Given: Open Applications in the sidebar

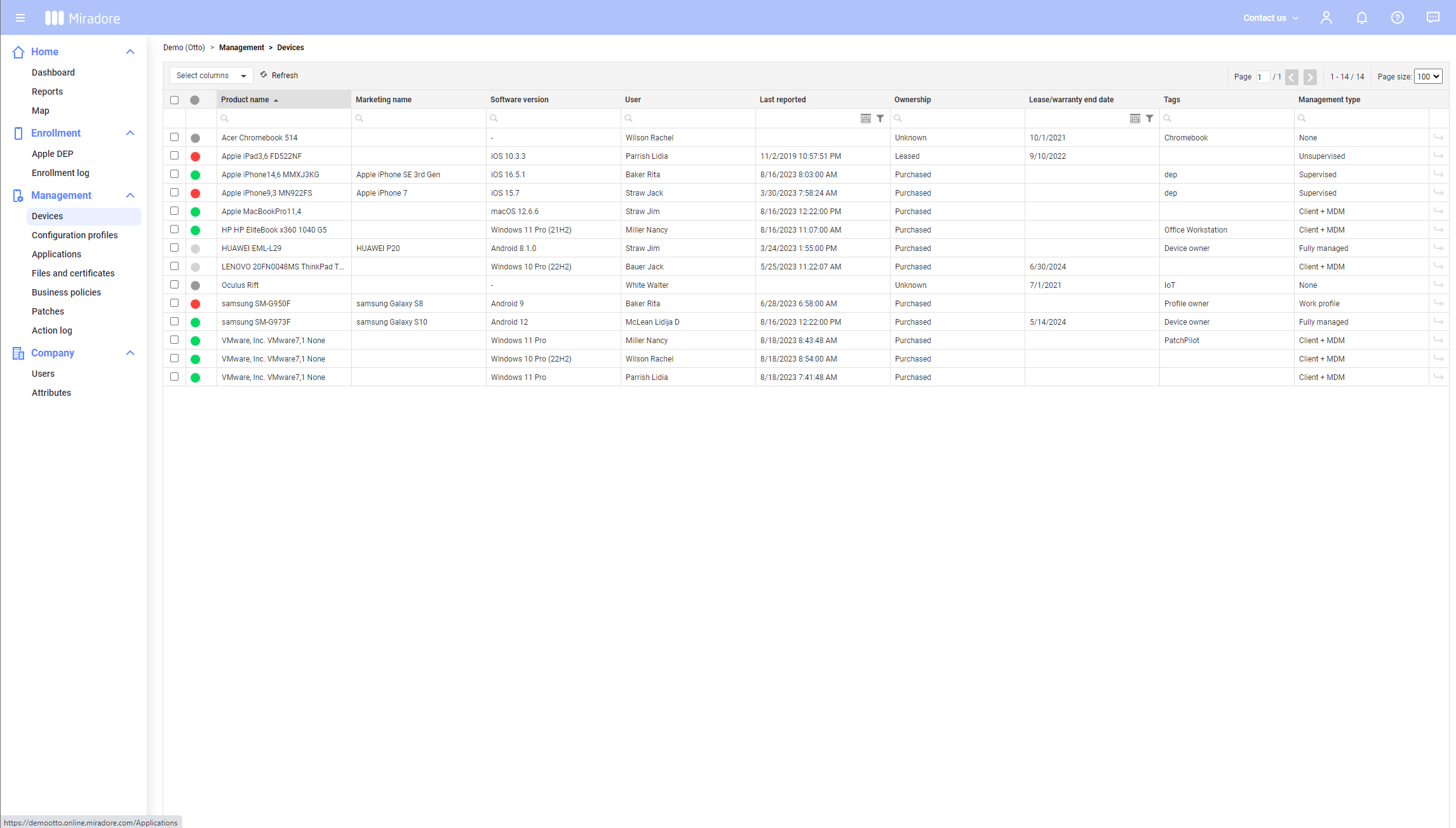Looking at the screenshot, I should pyautogui.click(x=57, y=254).
